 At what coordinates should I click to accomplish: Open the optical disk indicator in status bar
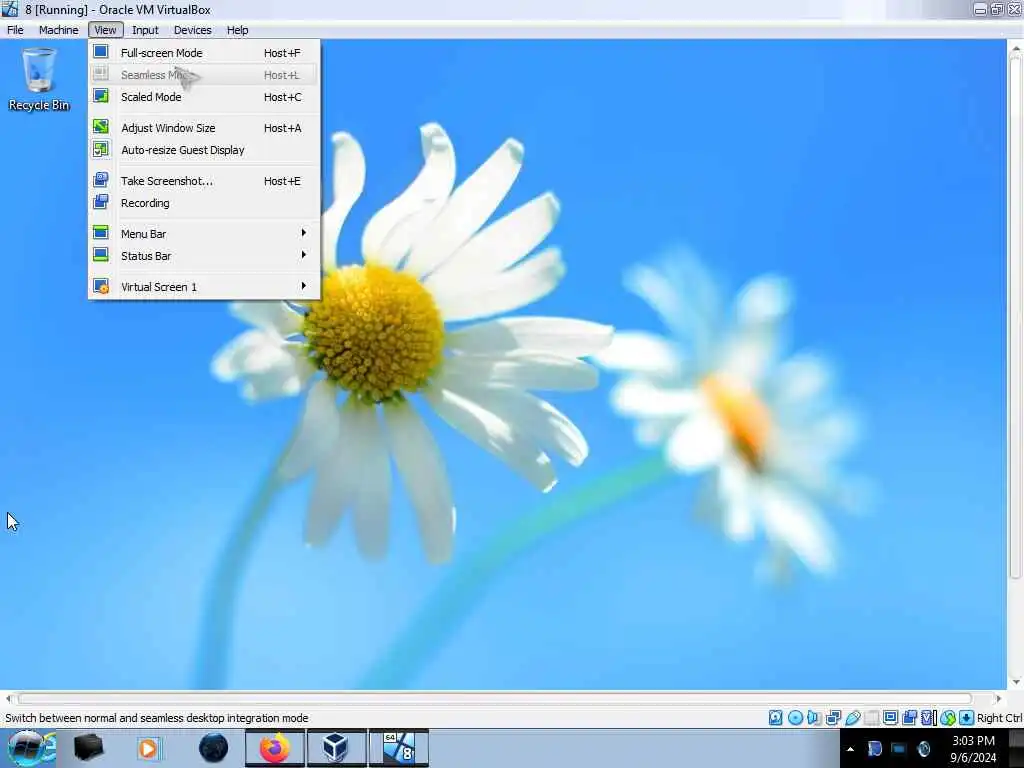tap(795, 718)
